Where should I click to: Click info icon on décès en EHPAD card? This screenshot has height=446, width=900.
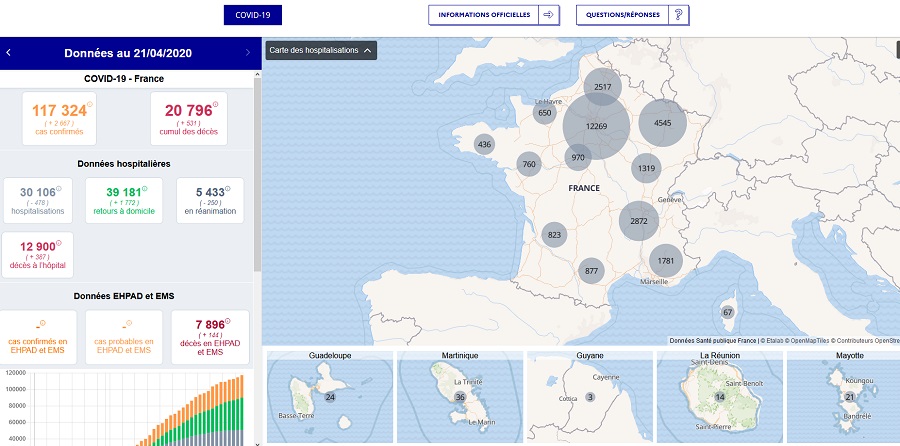231,322
